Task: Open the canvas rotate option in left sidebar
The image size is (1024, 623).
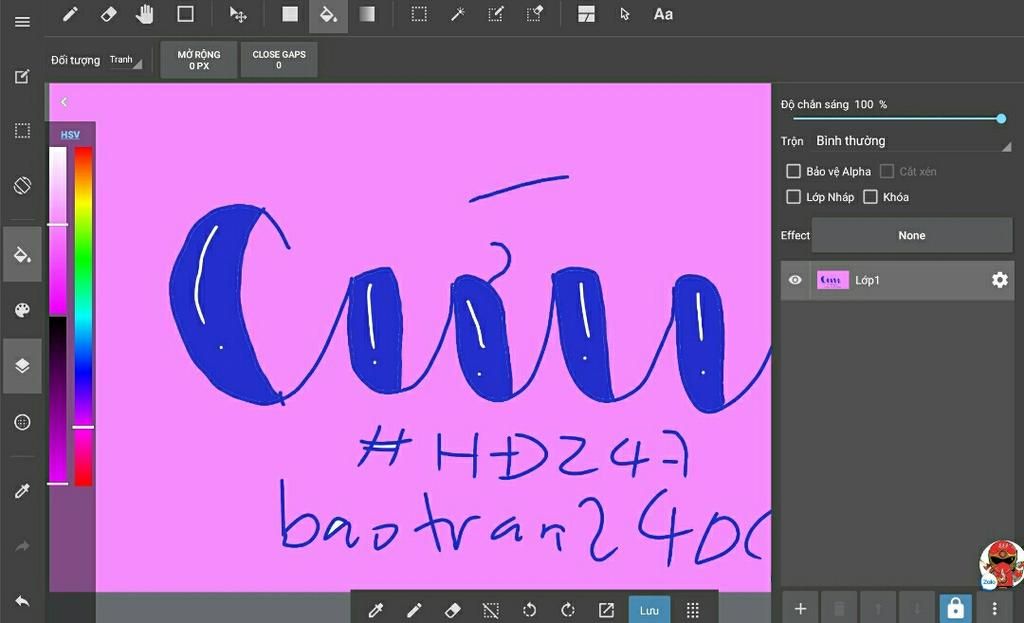Action: coord(22,185)
